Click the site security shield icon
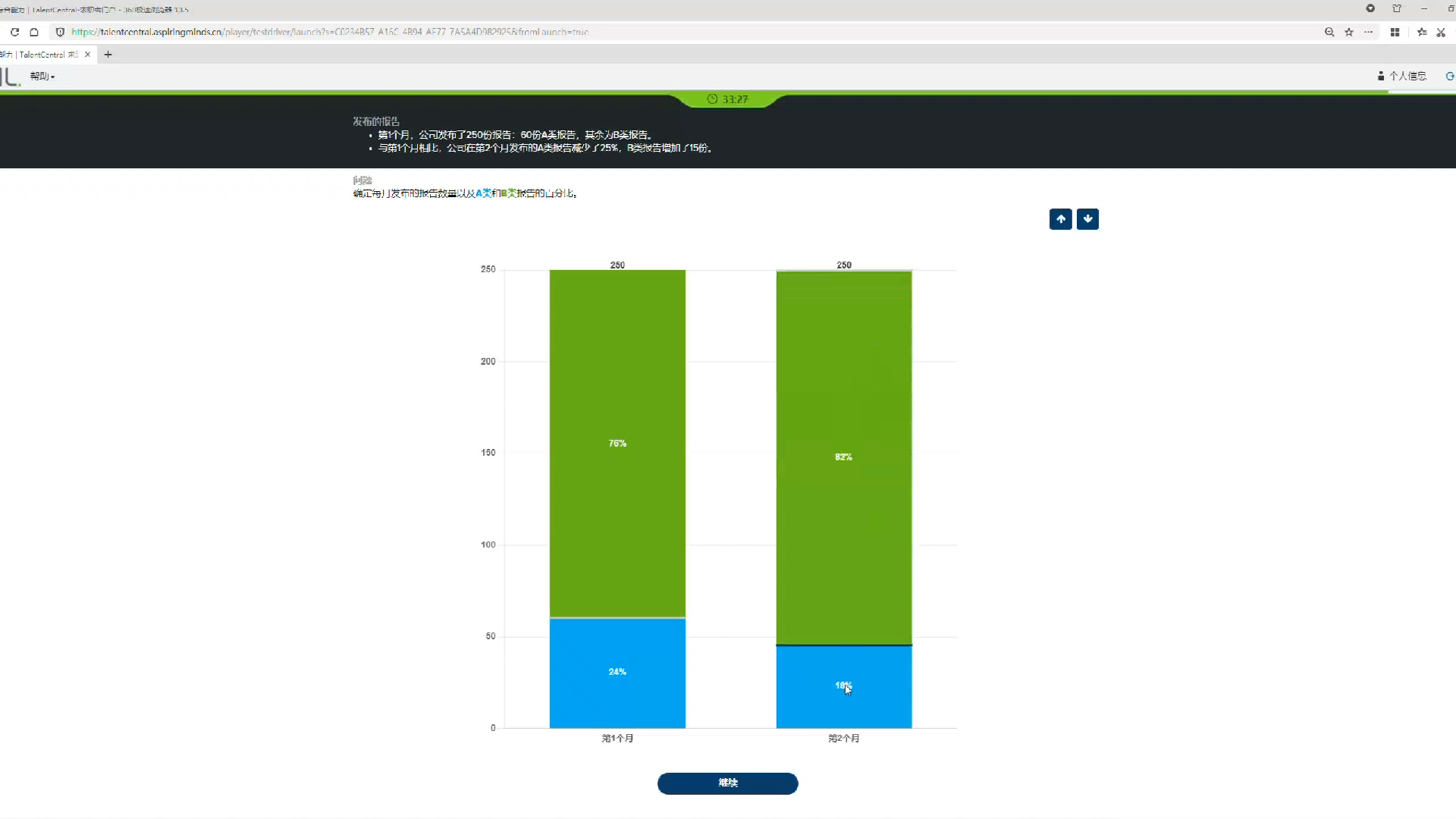This screenshot has width=1456, height=819. [x=60, y=32]
